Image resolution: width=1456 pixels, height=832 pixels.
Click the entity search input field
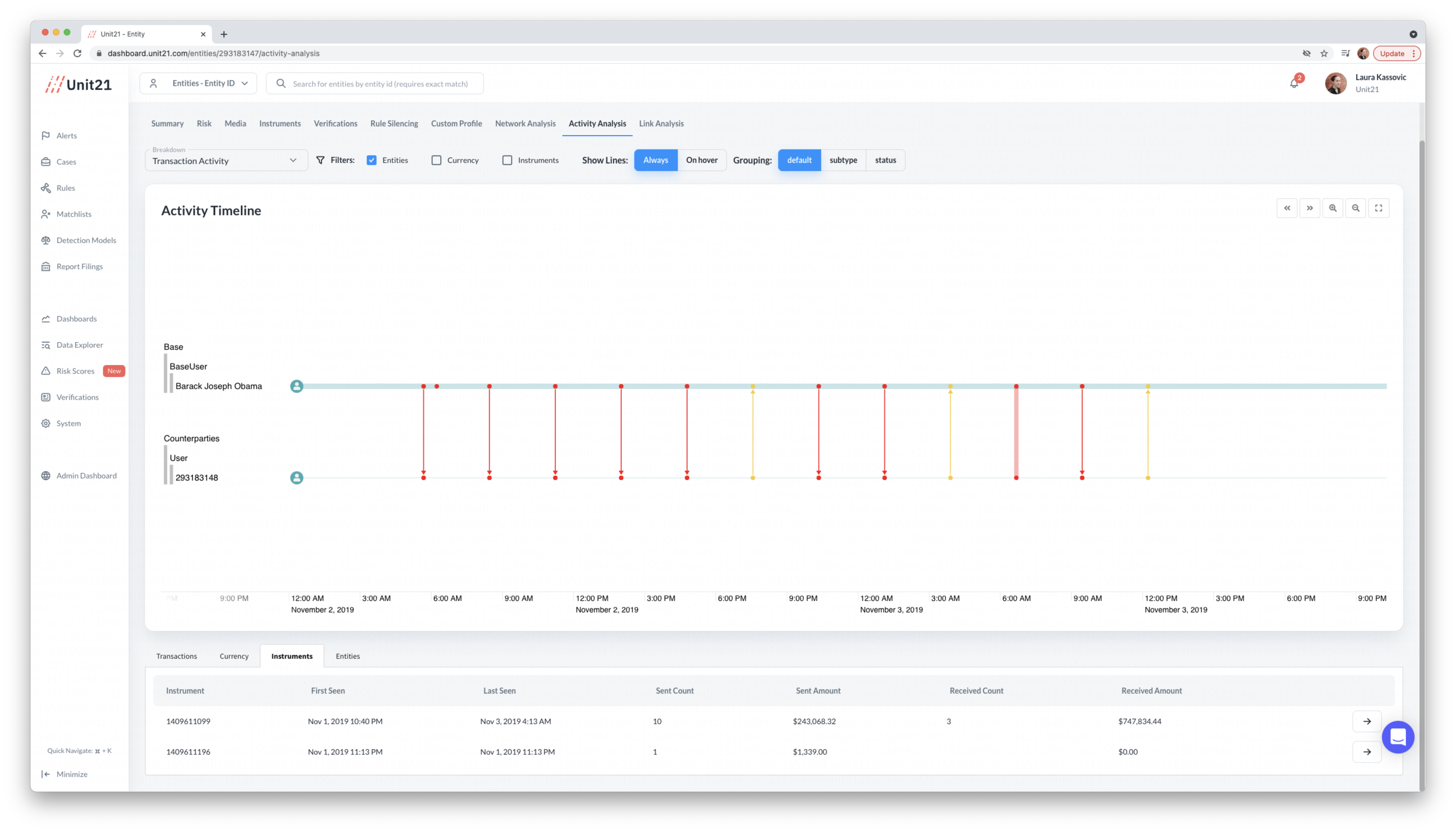pyautogui.click(x=380, y=83)
